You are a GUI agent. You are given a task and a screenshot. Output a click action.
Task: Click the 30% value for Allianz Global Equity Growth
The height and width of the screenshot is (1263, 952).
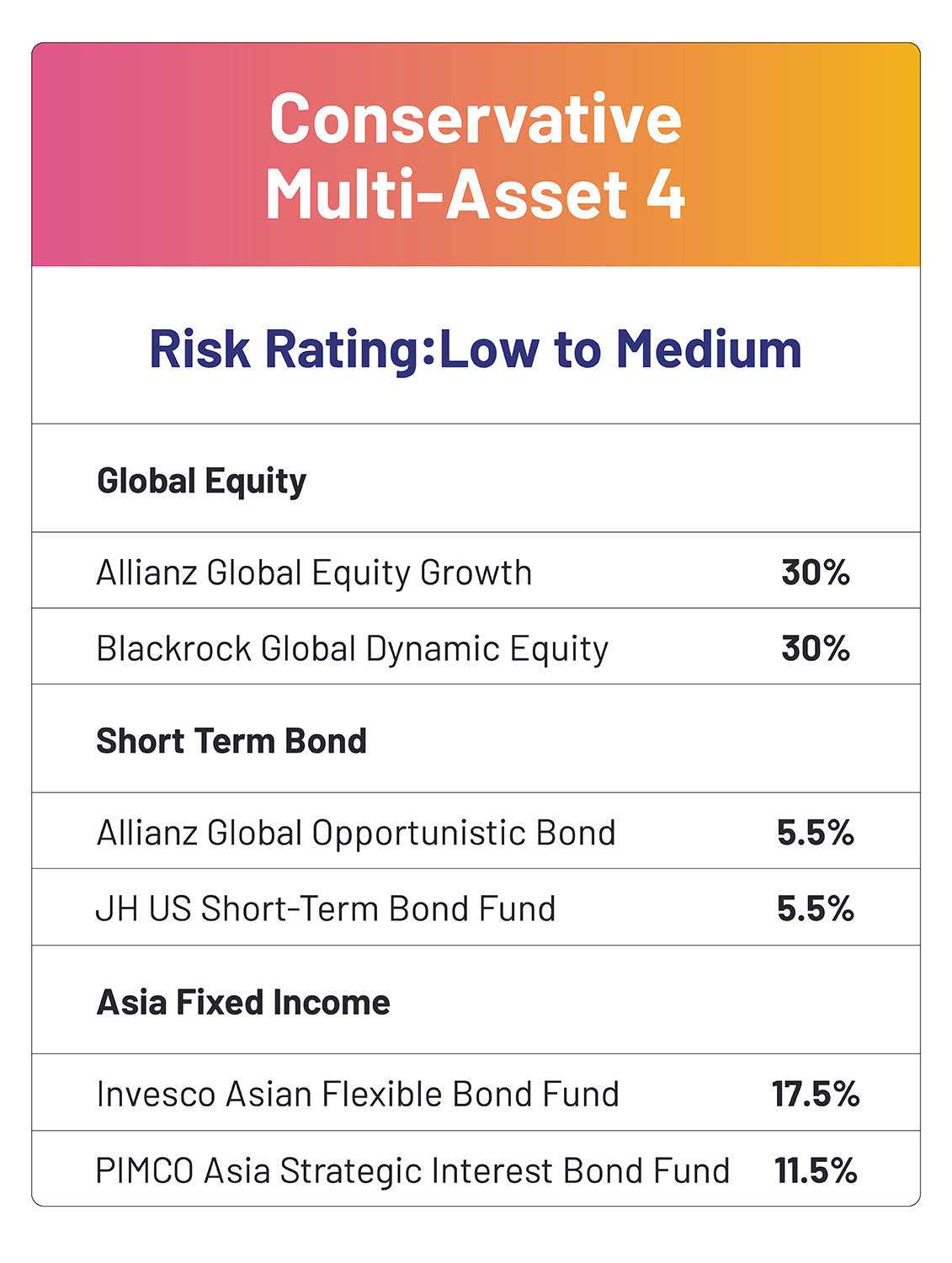click(816, 573)
